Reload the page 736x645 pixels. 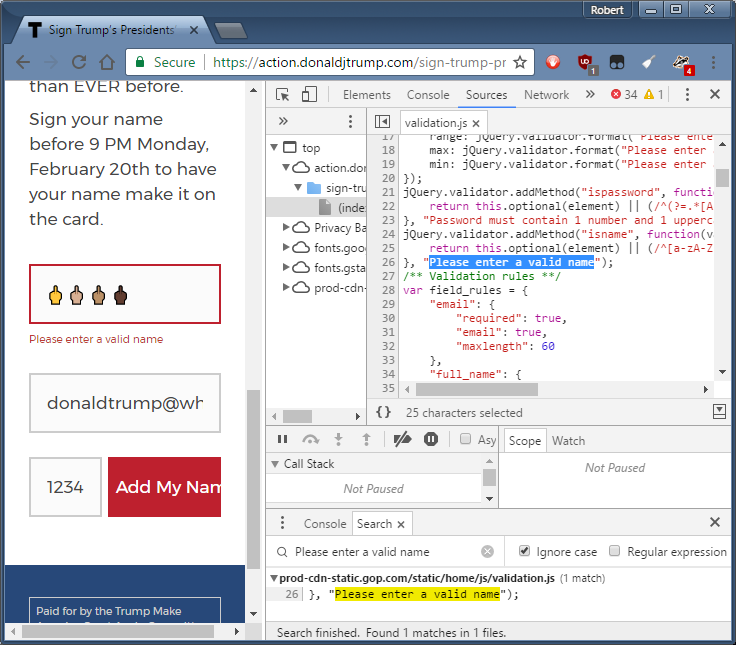(x=79, y=62)
